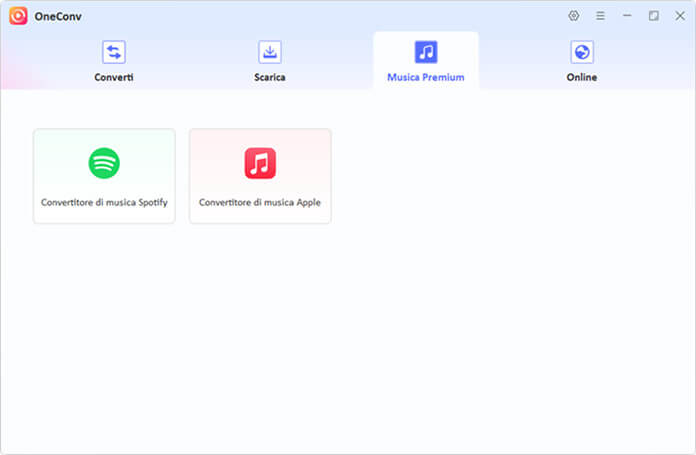Select the Musica Premium tab

(426, 61)
